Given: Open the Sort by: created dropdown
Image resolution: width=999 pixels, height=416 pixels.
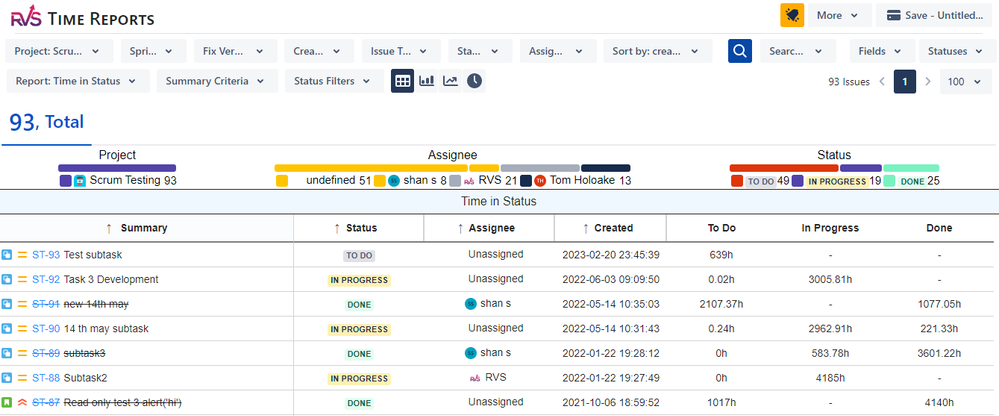Looking at the screenshot, I should tap(658, 51).
